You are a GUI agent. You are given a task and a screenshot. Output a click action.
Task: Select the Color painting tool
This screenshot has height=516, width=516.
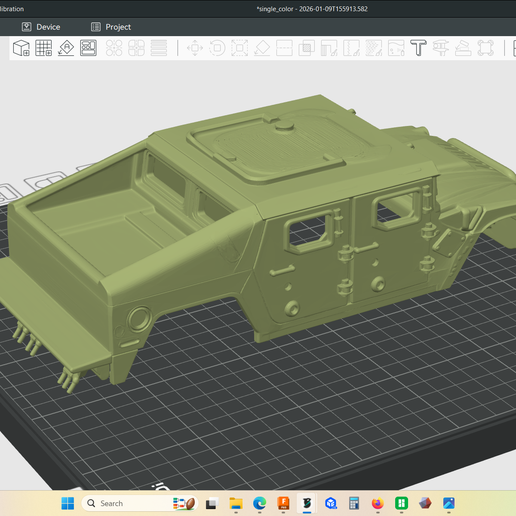[x=374, y=48]
